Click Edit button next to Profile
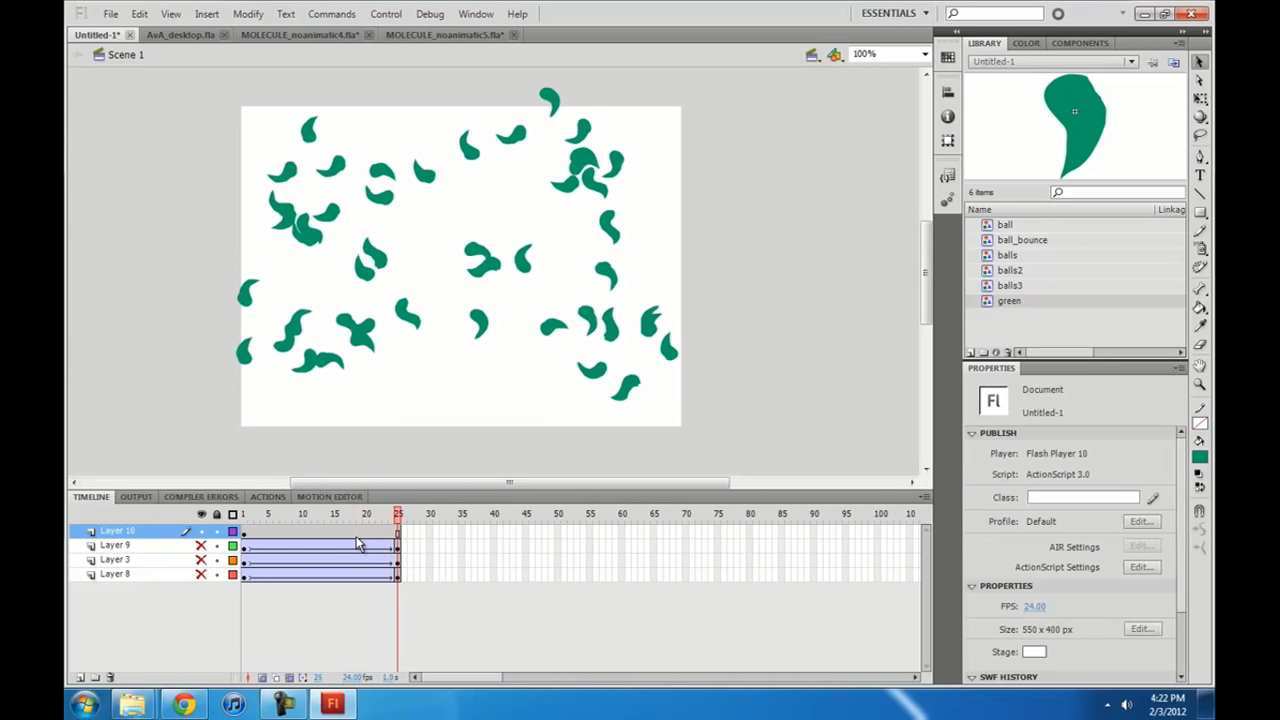Image resolution: width=1280 pixels, height=720 pixels. (x=1141, y=521)
